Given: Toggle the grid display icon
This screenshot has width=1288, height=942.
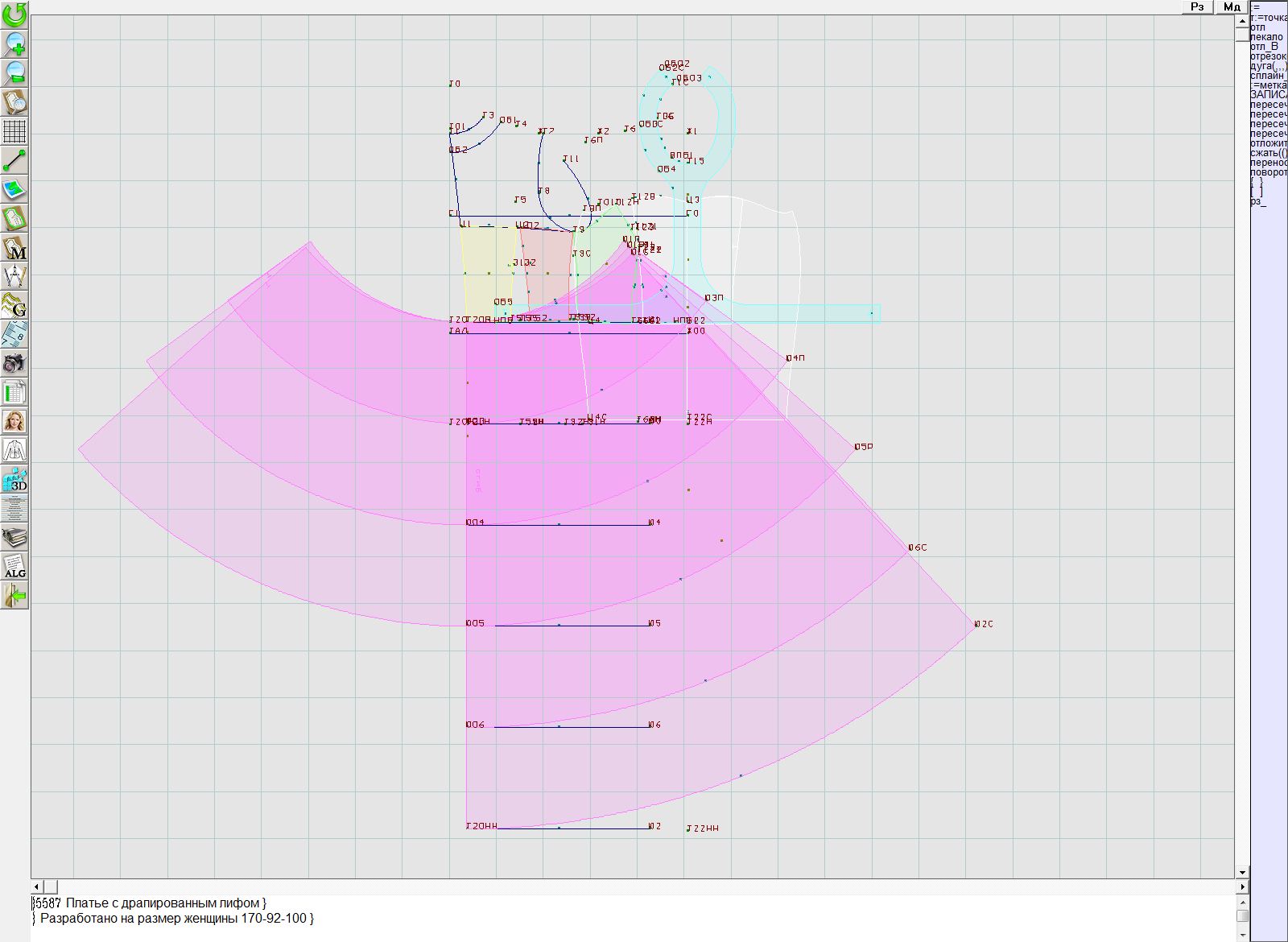Looking at the screenshot, I should 14,130.
